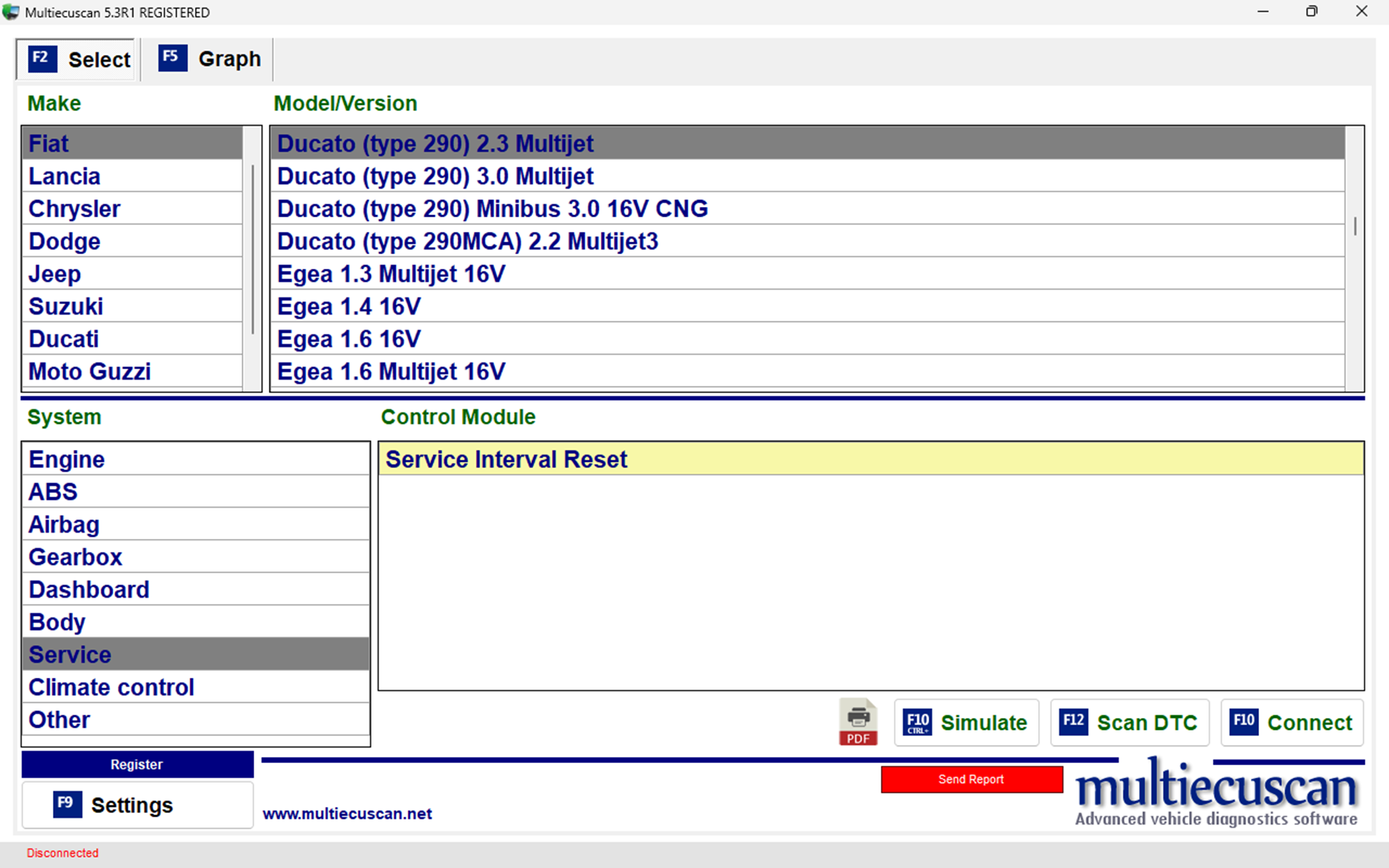Run Scan DTC

(x=1129, y=722)
